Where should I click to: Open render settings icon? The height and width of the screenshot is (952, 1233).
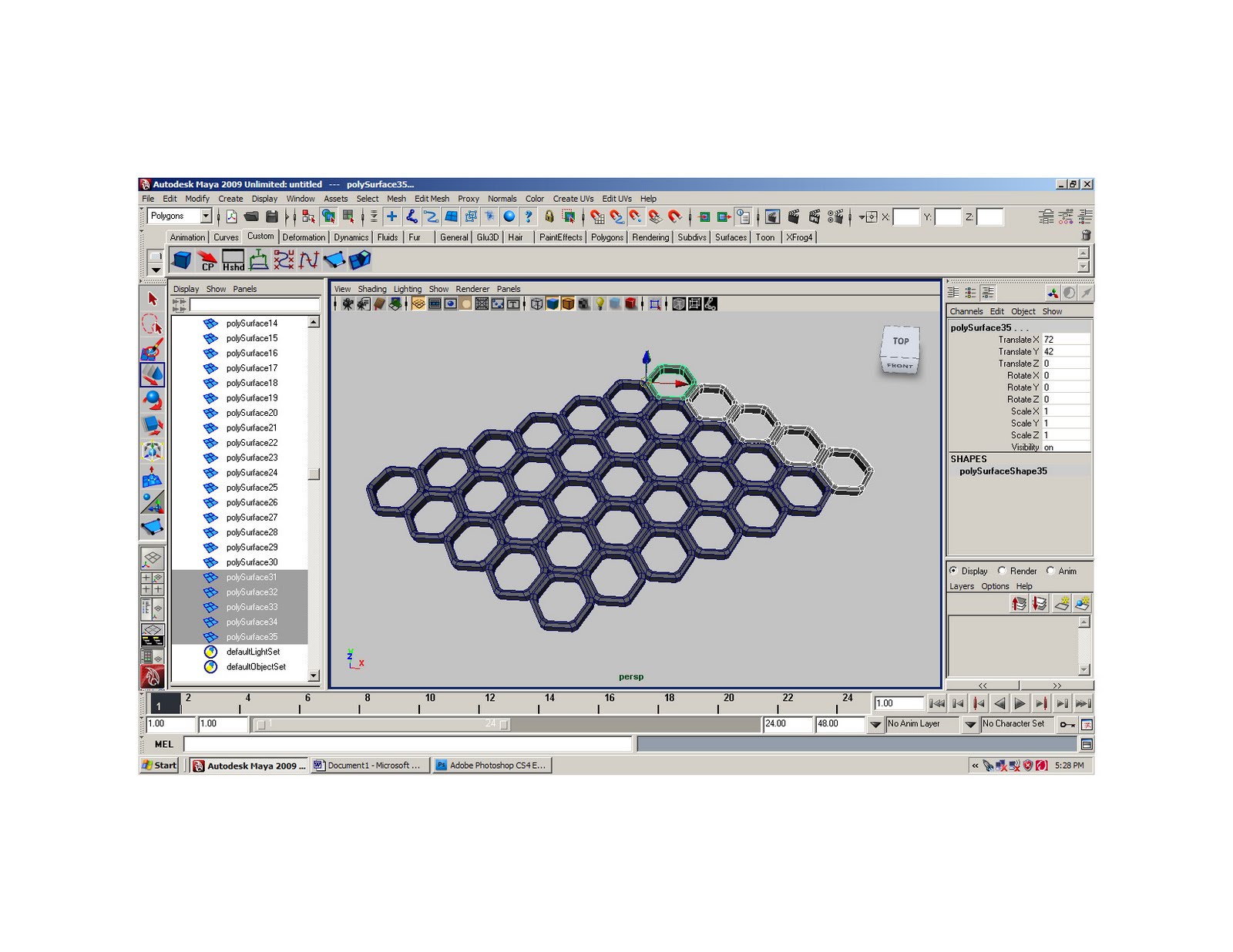click(x=835, y=216)
